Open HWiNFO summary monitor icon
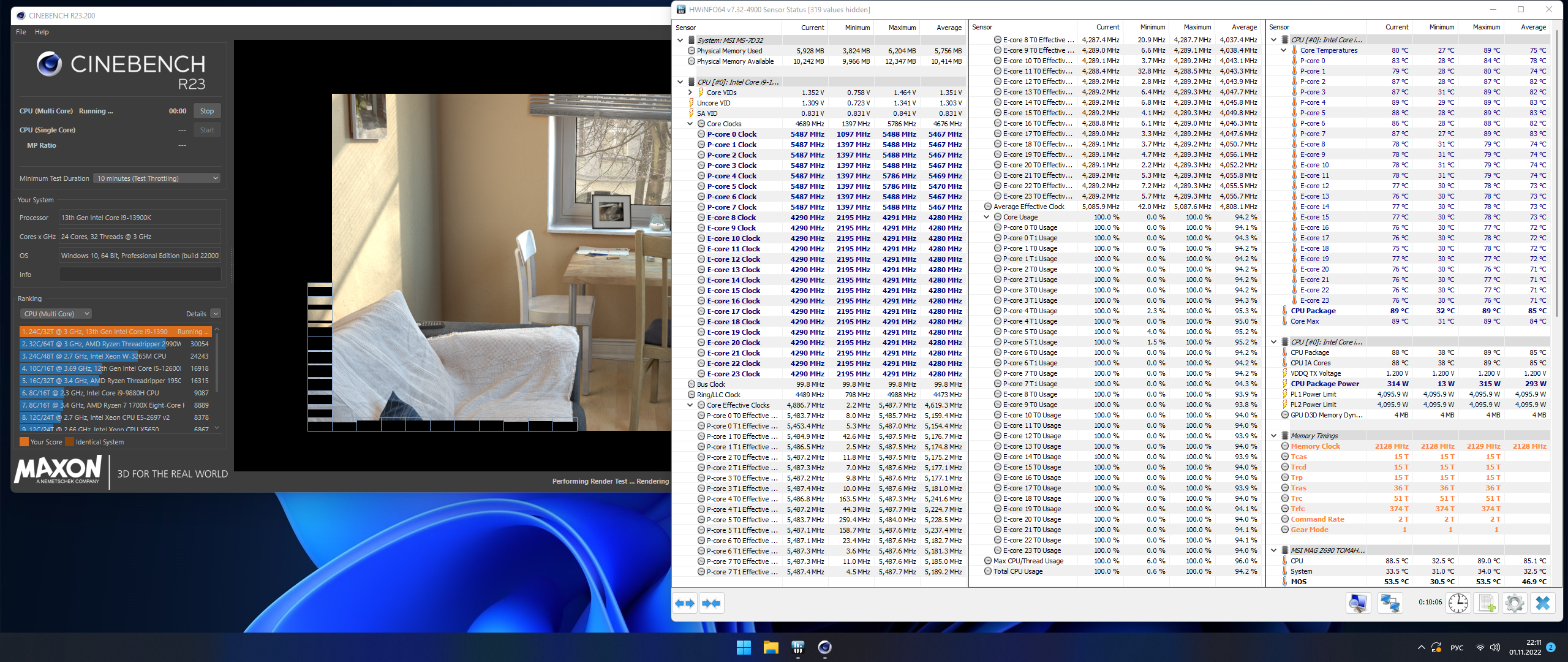Viewport: 1568px width, 662px height. [x=1358, y=603]
